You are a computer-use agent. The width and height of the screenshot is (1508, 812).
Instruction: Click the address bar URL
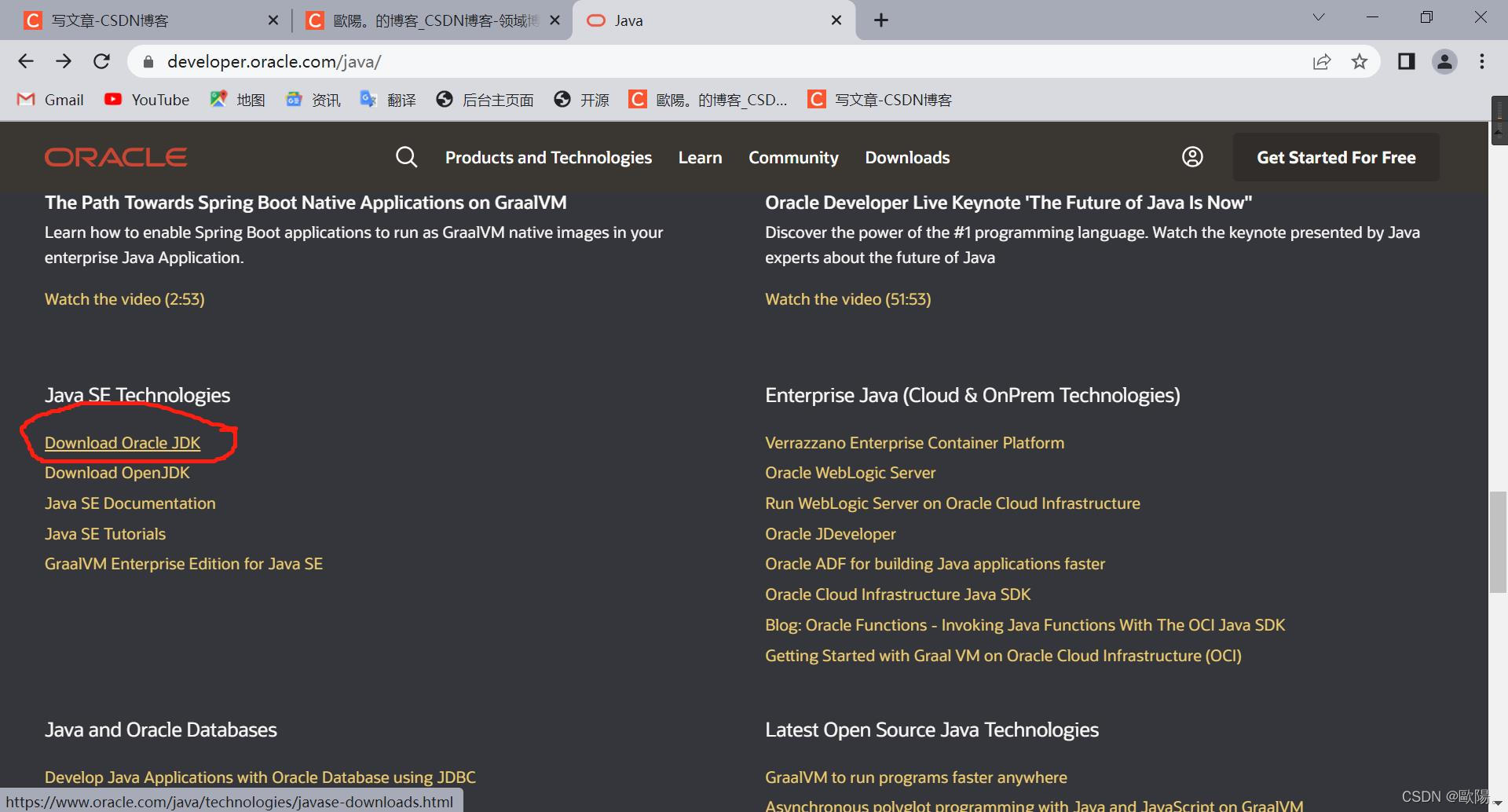[x=274, y=61]
